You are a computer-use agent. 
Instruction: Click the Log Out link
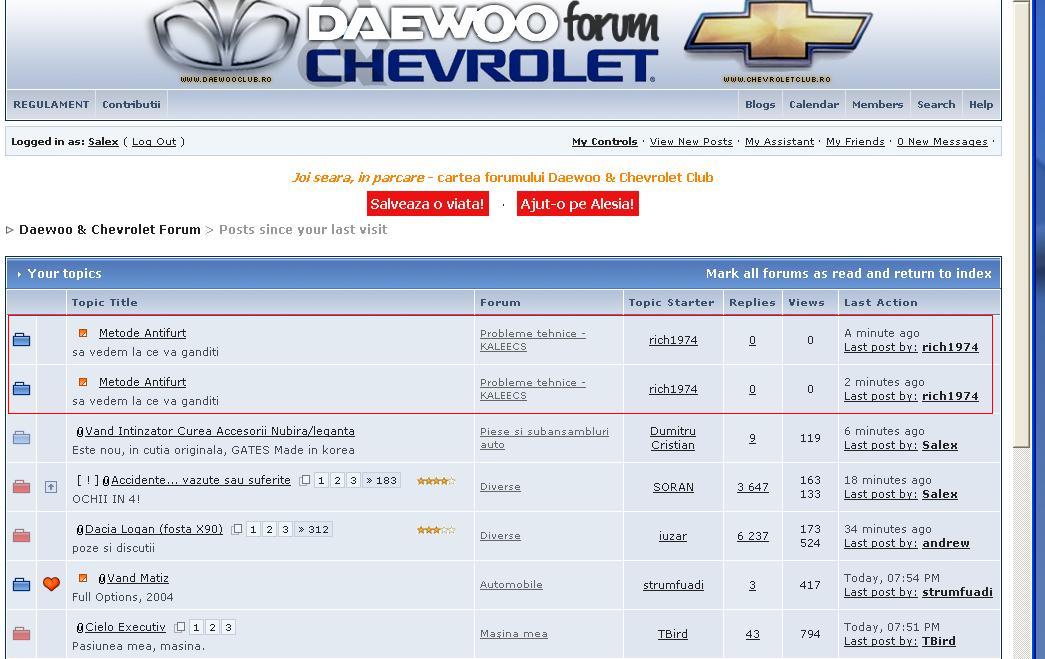tap(154, 142)
